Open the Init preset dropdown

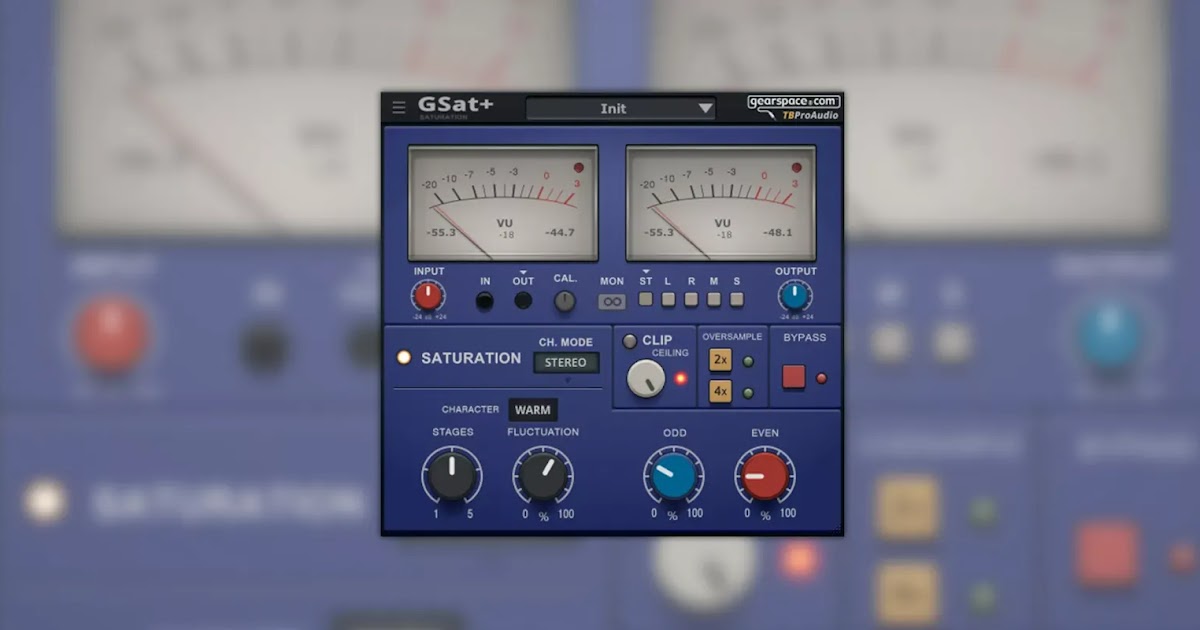[620, 109]
